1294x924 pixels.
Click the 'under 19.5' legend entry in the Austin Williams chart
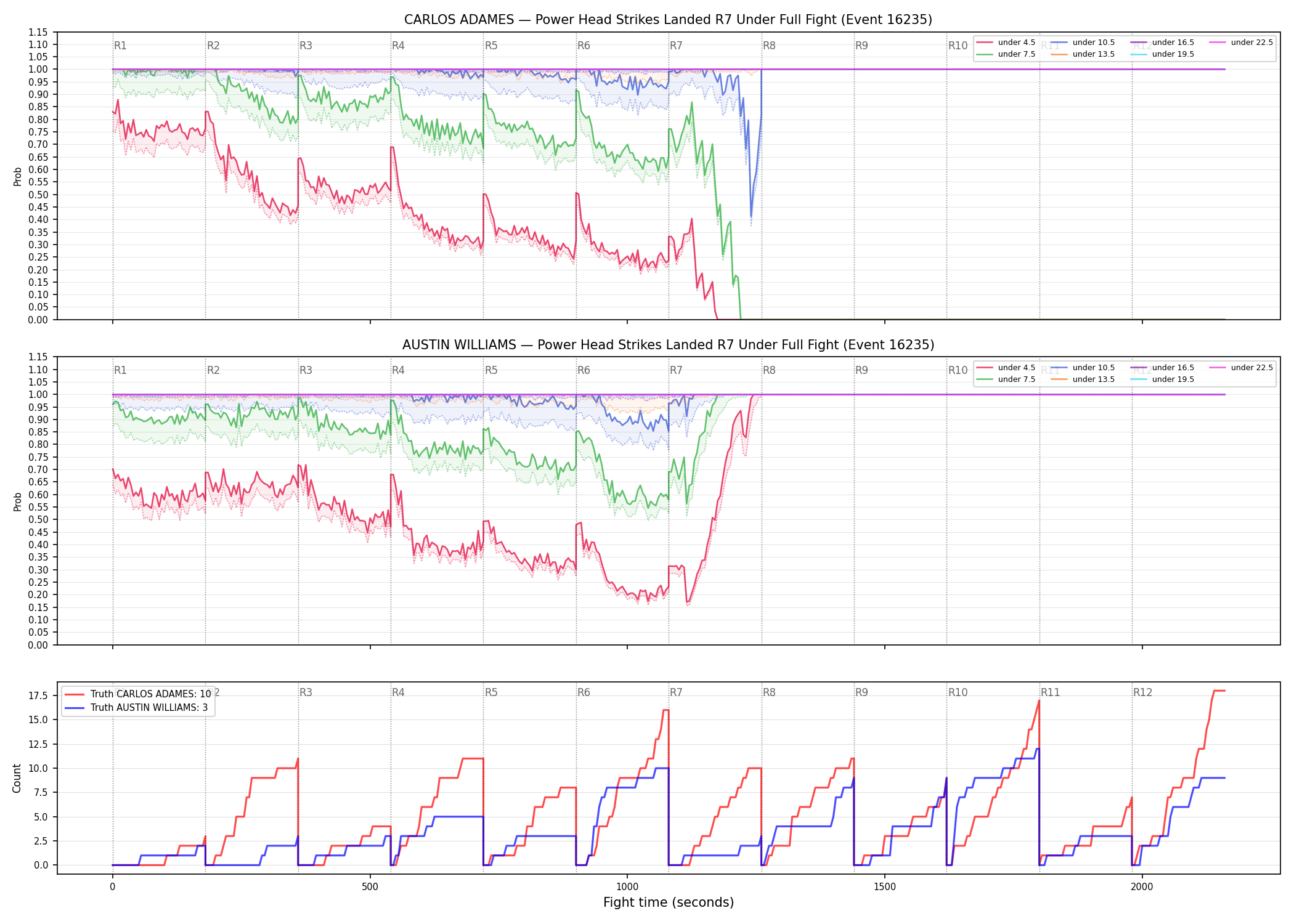(1162, 379)
